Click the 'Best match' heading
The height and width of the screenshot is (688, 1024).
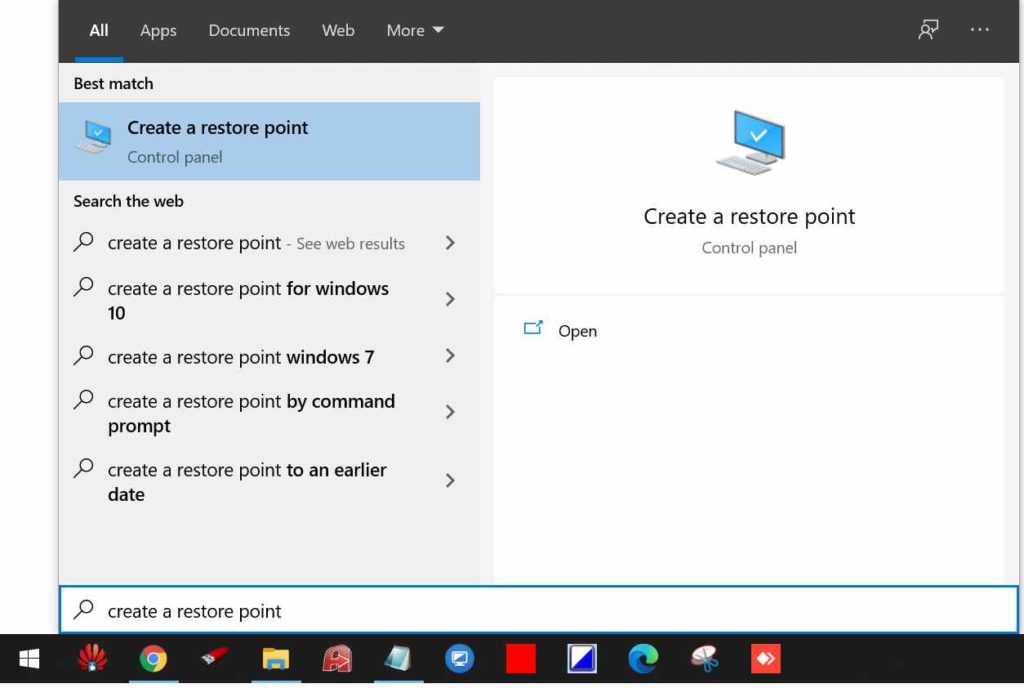point(113,84)
